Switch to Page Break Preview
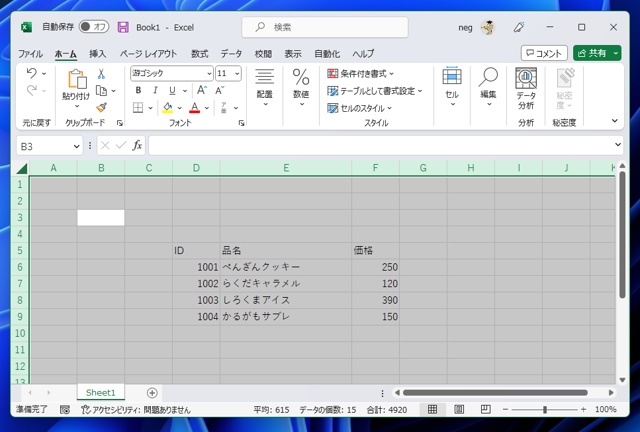The height and width of the screenshot is (432, 640). point(485,409)
